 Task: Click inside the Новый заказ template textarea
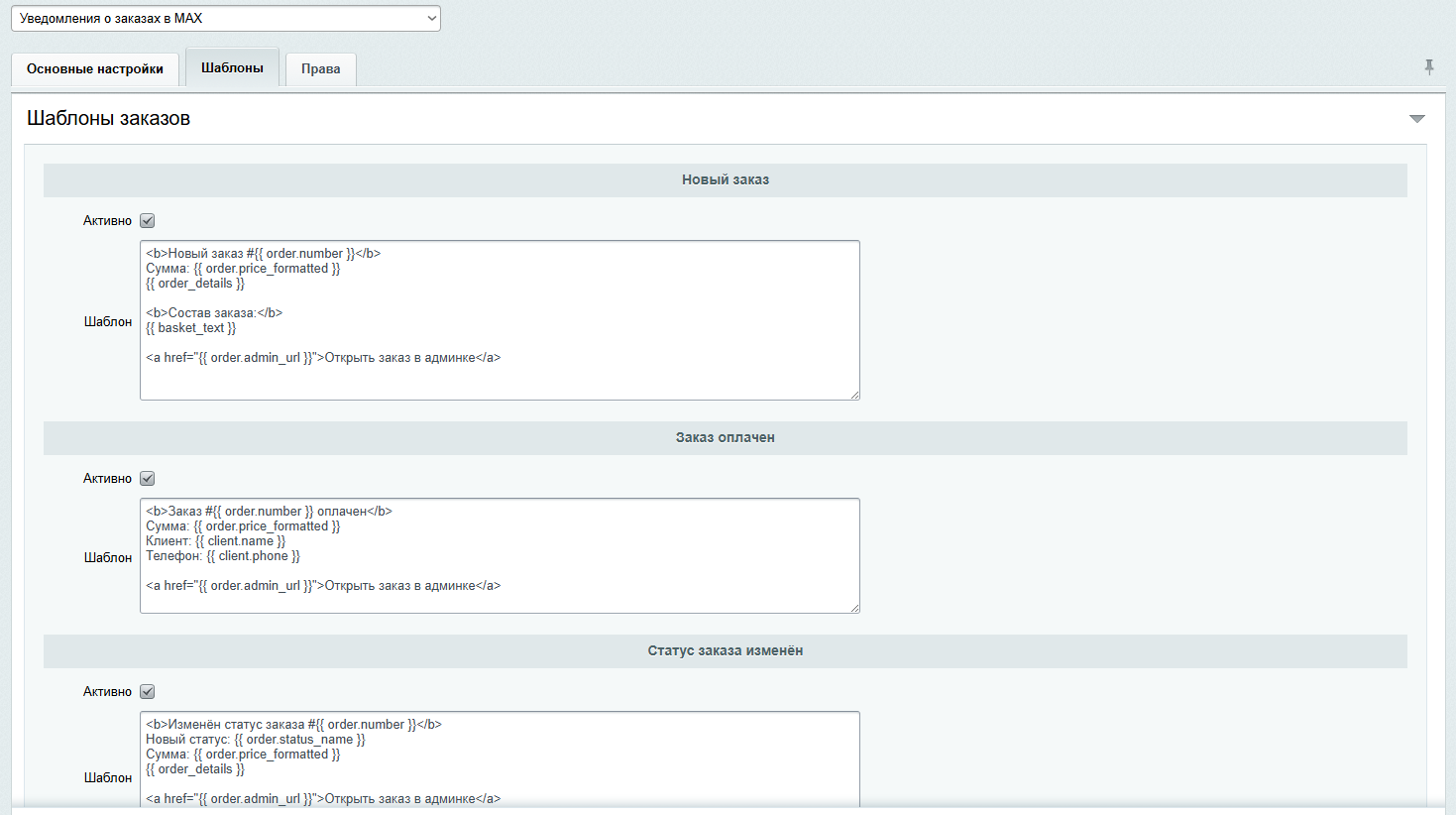(500, 320)
